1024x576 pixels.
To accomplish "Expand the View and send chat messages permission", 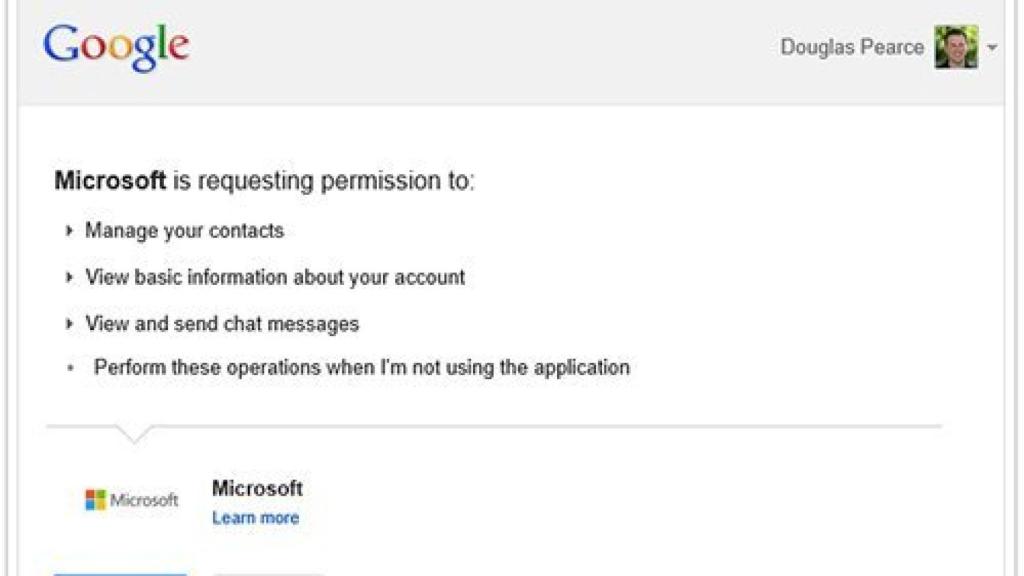I will 70,323.
